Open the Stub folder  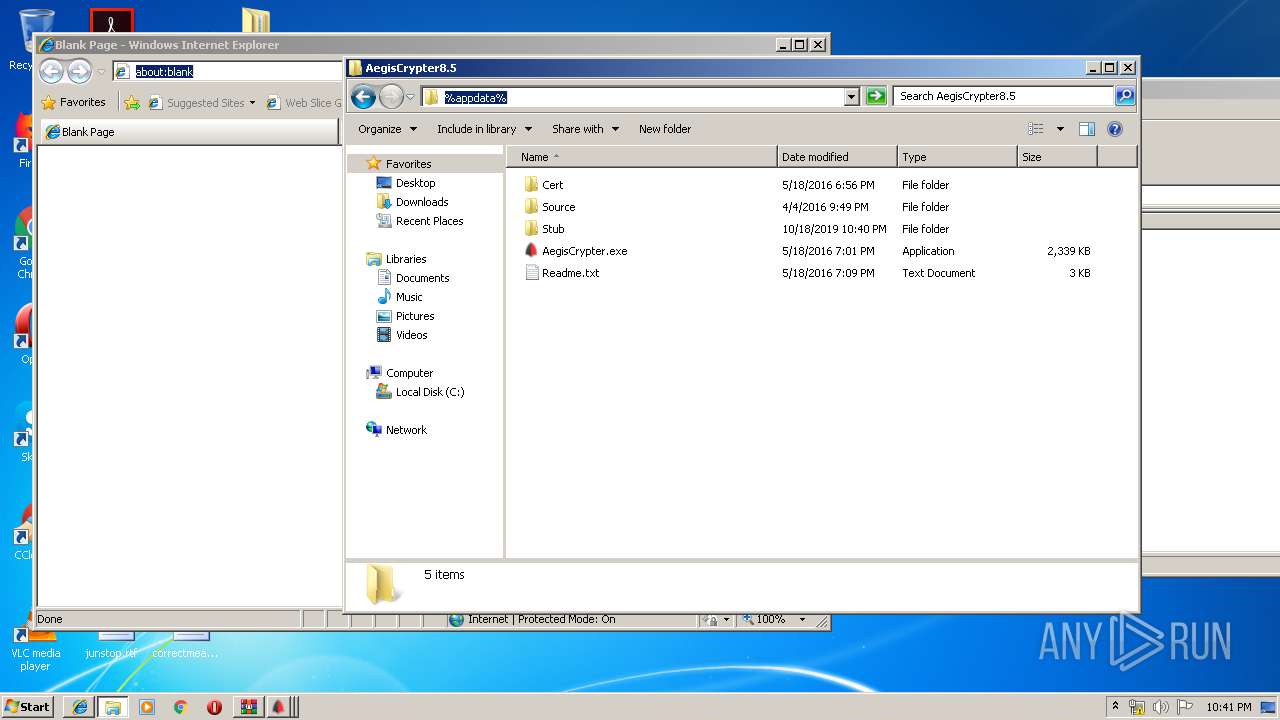(x=553, y=229)
